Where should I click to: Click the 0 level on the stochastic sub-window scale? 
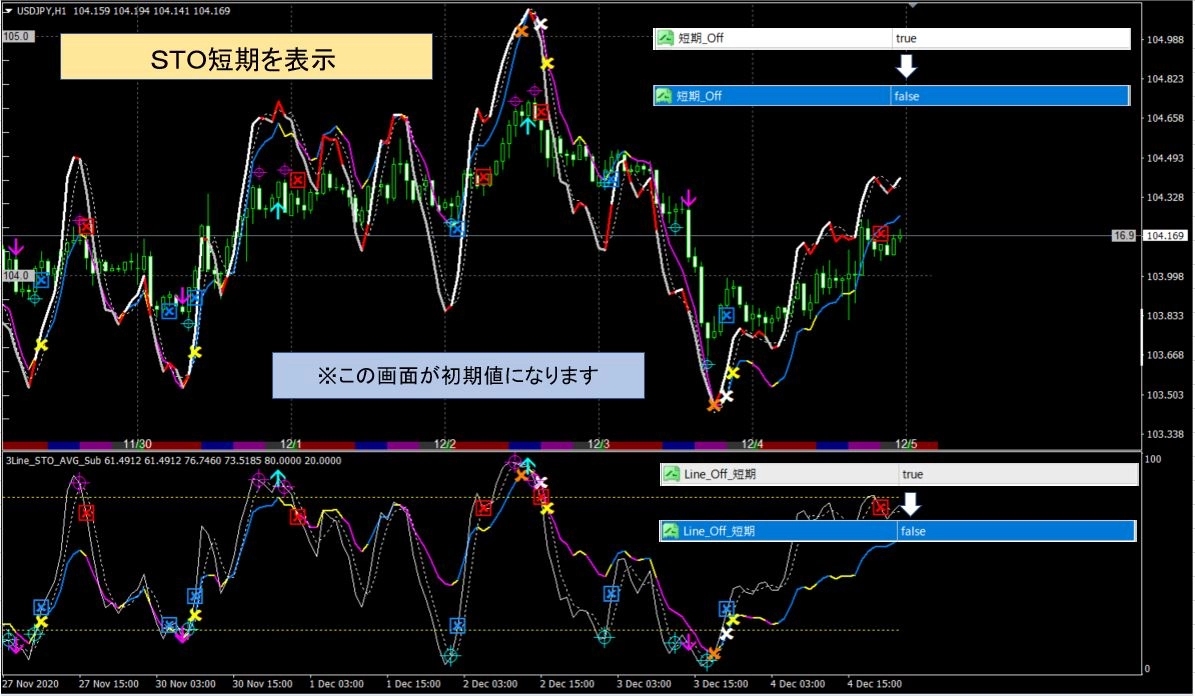[x=1148, y=669]
